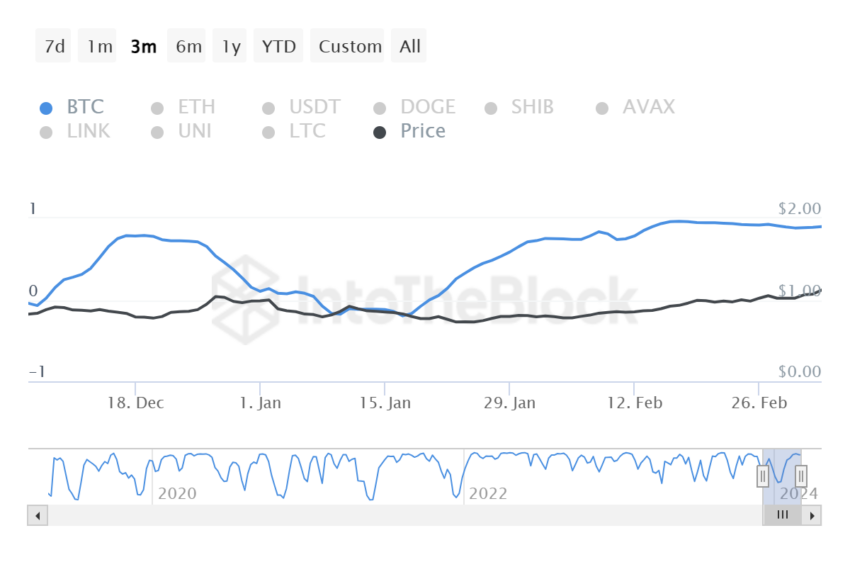This screenshot has width=850, height=567.
Task: Toggle the LINK legend item
Action: pos(75,132)
